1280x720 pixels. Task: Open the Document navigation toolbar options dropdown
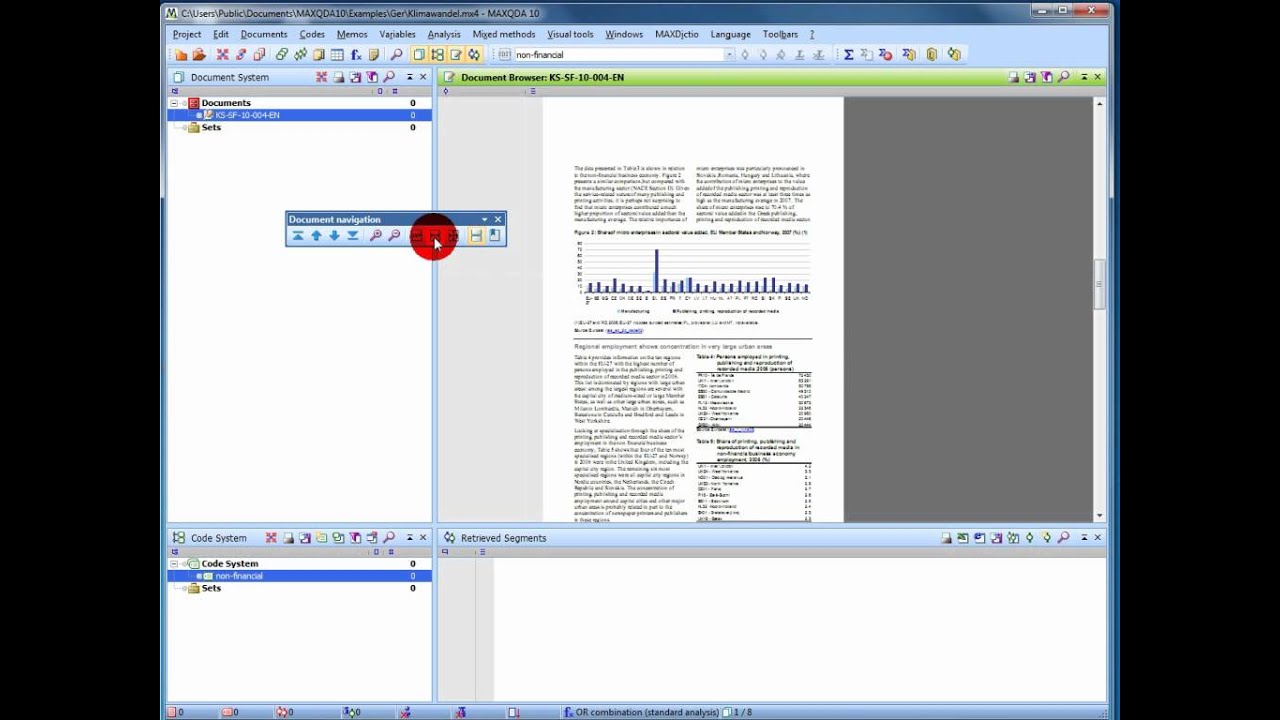(484, 220)
